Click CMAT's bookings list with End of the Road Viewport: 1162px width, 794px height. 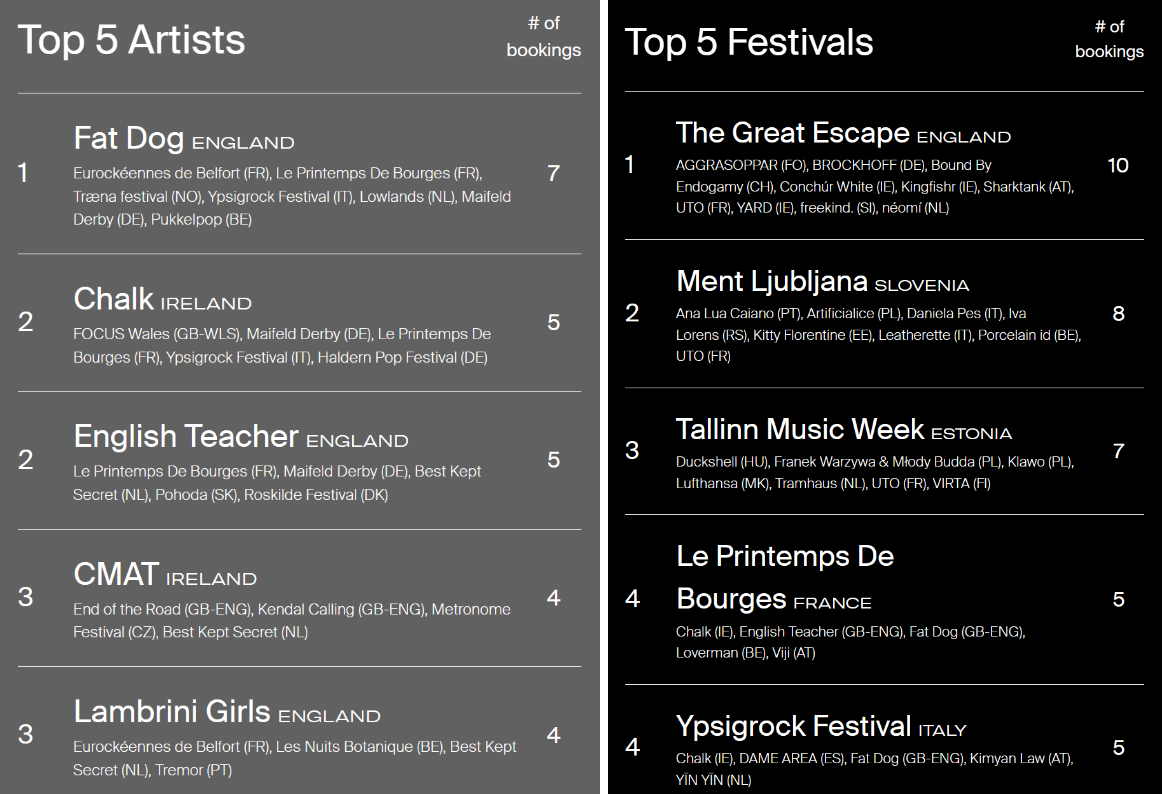coord(292,621)
